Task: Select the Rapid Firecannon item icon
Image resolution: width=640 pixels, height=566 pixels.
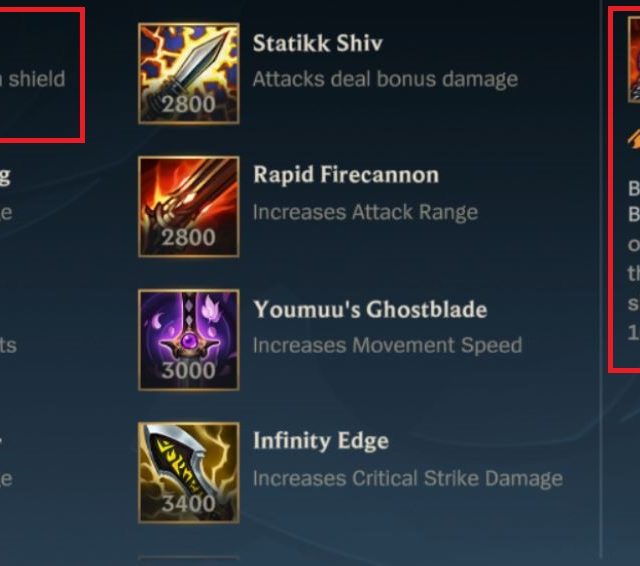Action: pyautogui.click(x=189, y=206)
